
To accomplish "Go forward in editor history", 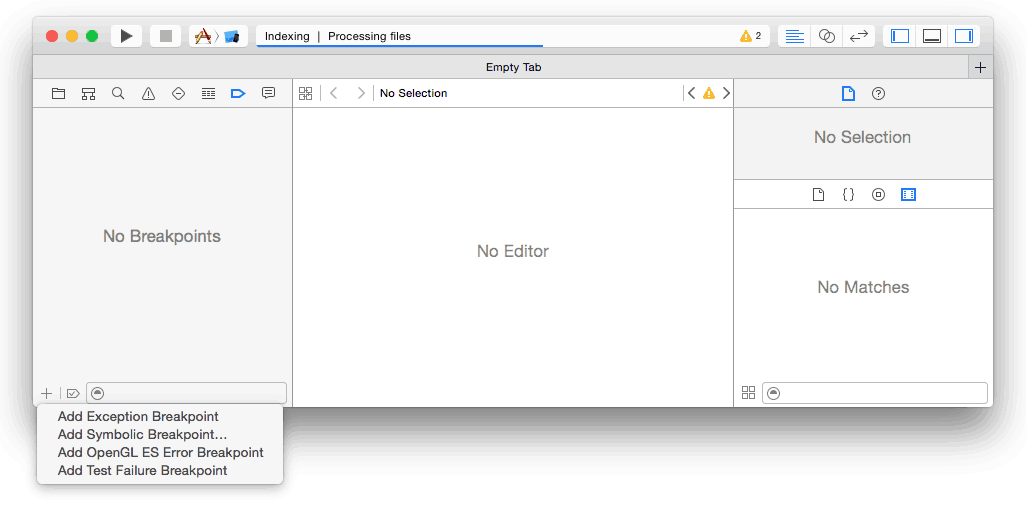I will pyautogui.click(x=361, y=94).
